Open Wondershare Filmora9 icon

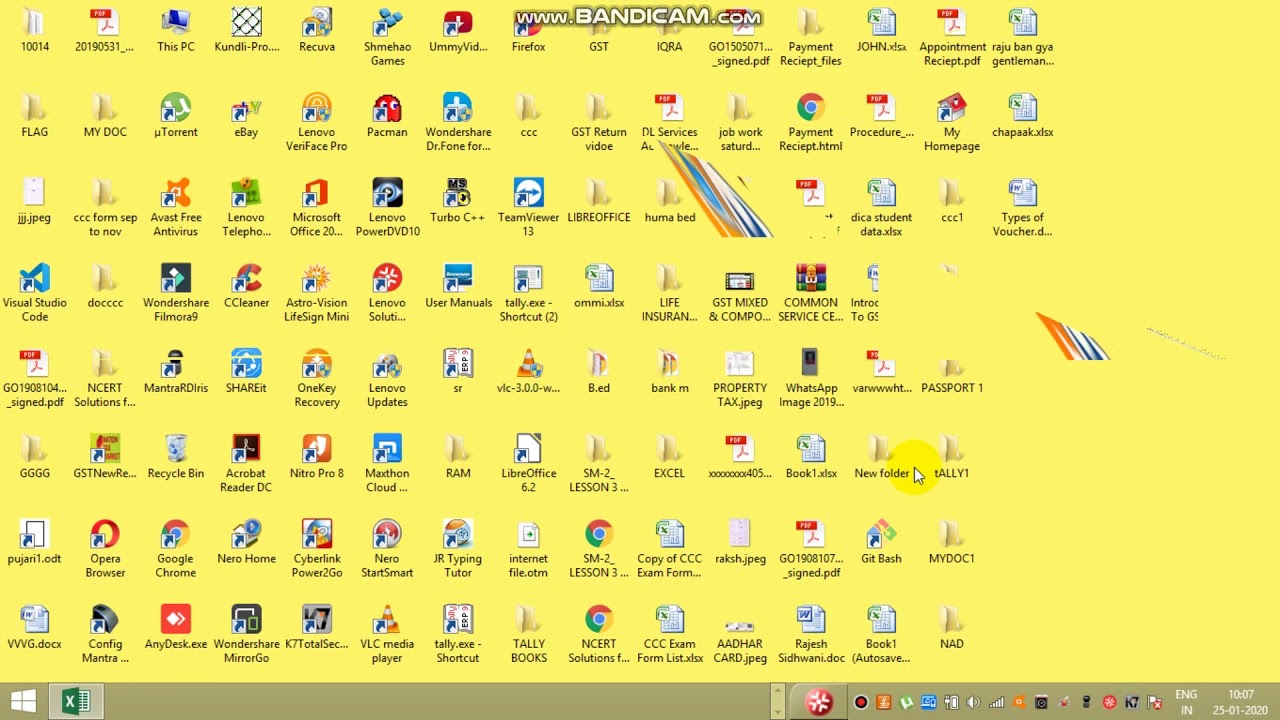(176, 293)
